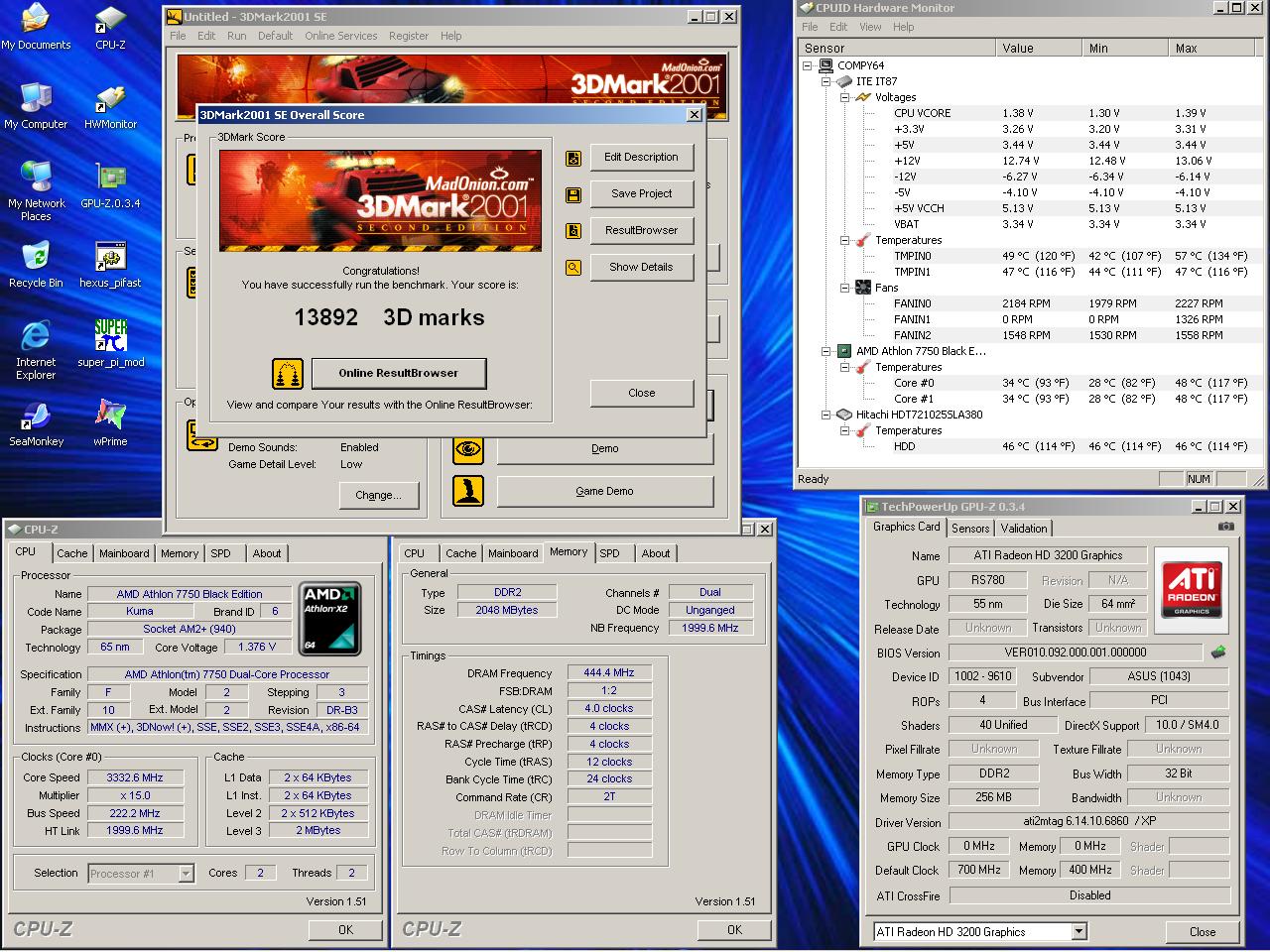
Task: Collapse the COMPY64 tree node
Action: [808, 65]
